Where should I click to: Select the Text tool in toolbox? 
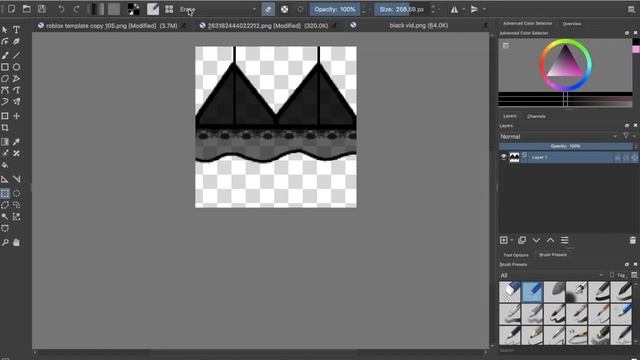point(16,30)
